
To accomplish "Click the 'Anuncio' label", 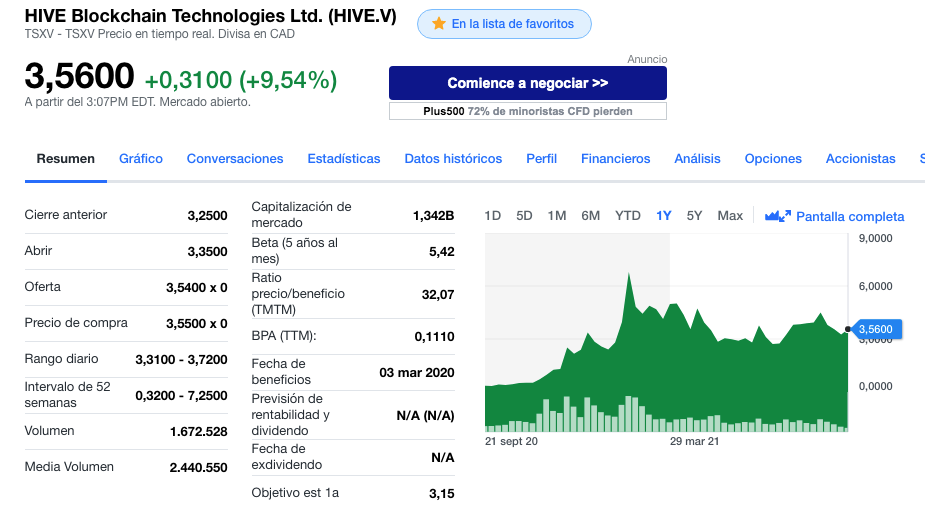I will click(647, 59).
